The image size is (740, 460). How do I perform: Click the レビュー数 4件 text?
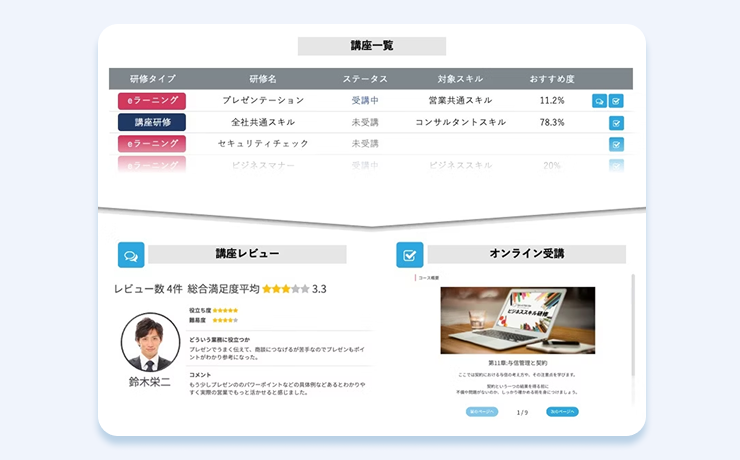(x=148, y=289)
